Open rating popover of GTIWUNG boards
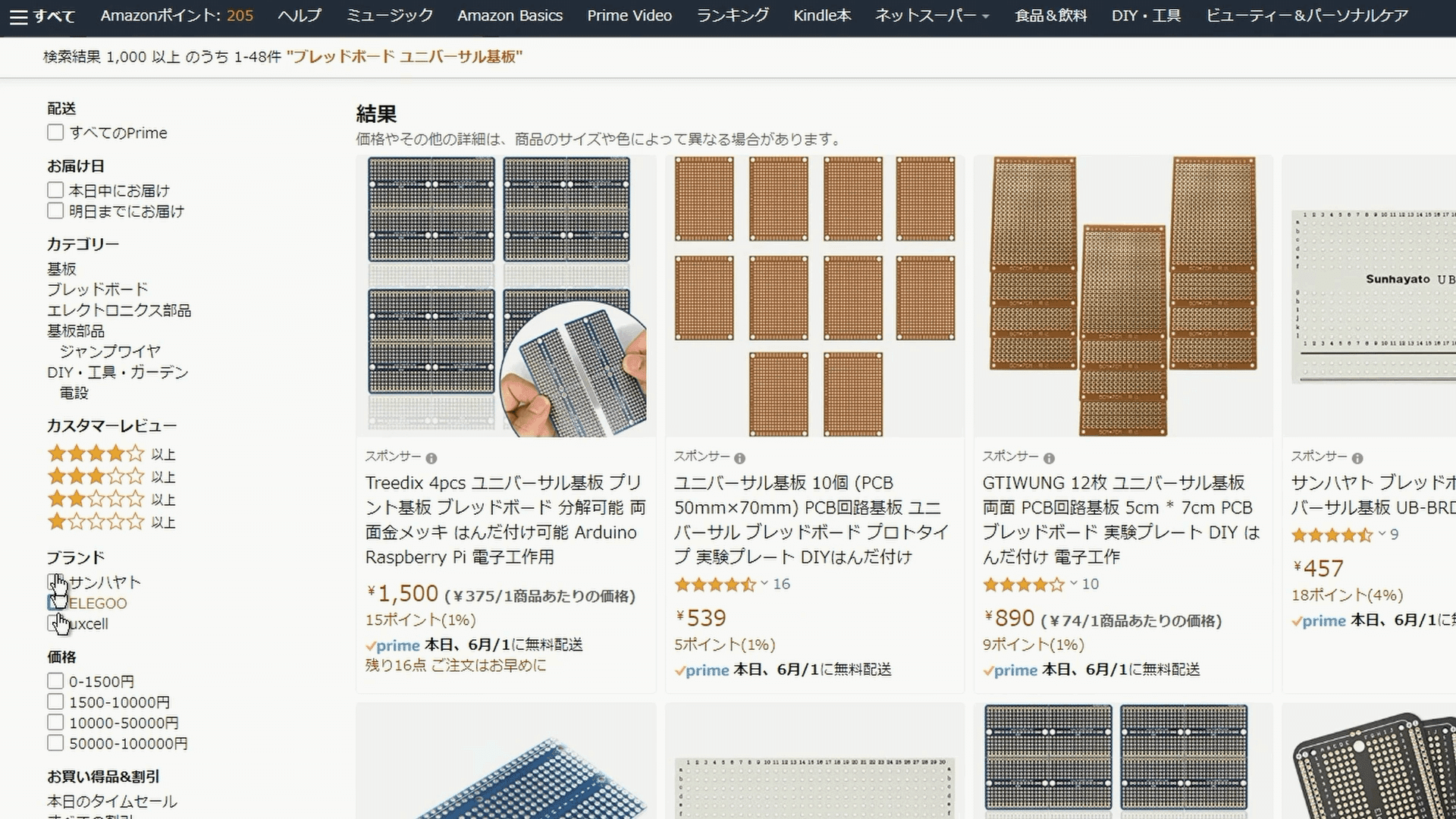 pyautogui.click(x=1073, y=584)
